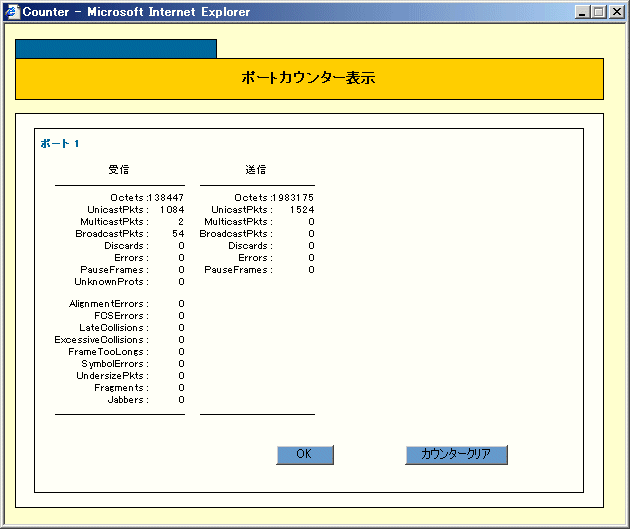Click the ポートカウンター表示 yellow header
This screenshot has height=529, width=630.
click(309, 78)
